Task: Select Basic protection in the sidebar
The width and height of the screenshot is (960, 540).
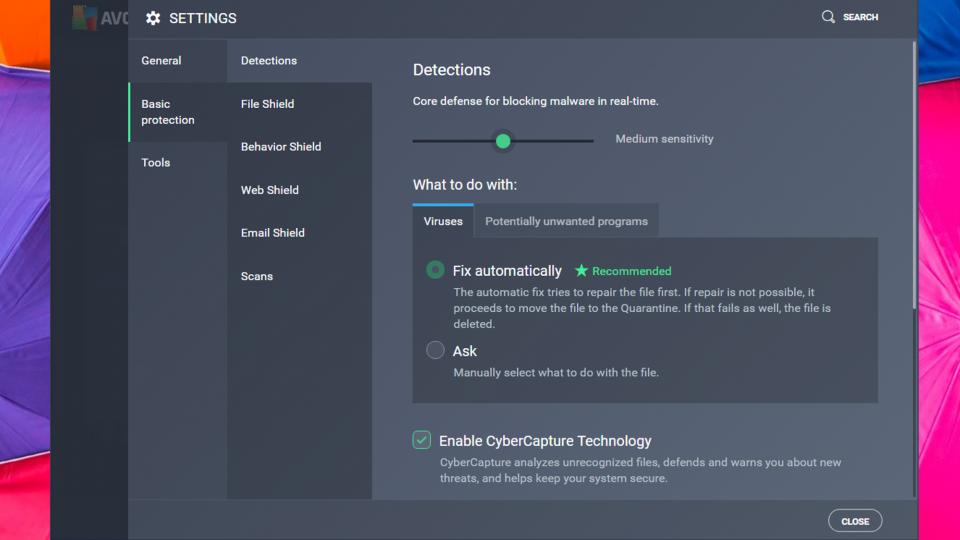Action: click(x=168, y=112)
